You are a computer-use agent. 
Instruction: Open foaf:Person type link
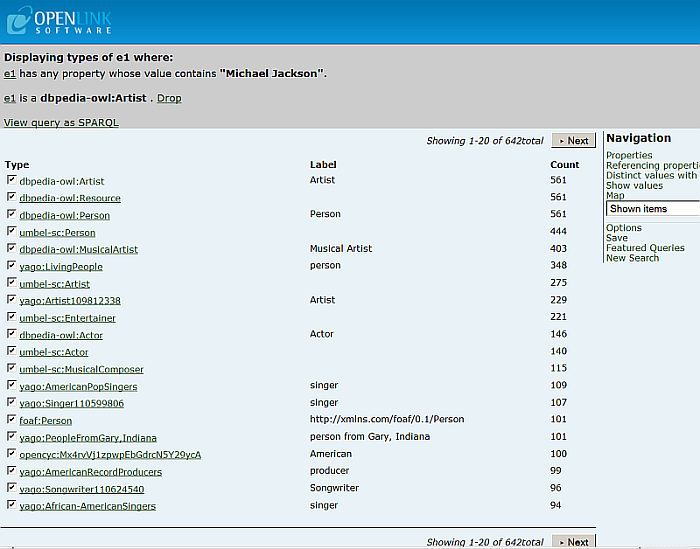click(x=46, y=421)
